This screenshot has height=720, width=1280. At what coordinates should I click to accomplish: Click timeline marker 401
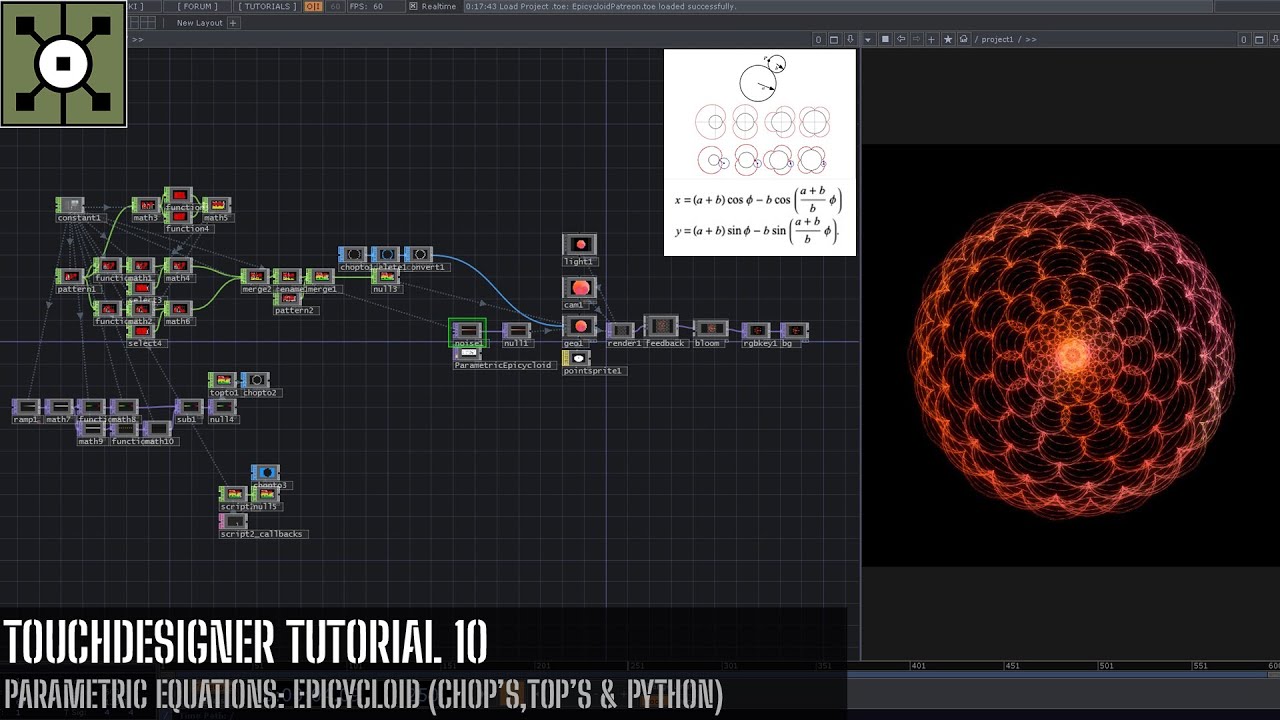tap(918, 666)
